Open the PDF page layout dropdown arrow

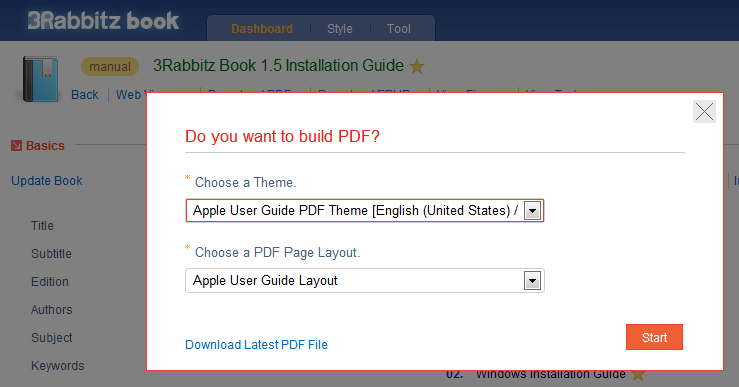click(532, 281)
